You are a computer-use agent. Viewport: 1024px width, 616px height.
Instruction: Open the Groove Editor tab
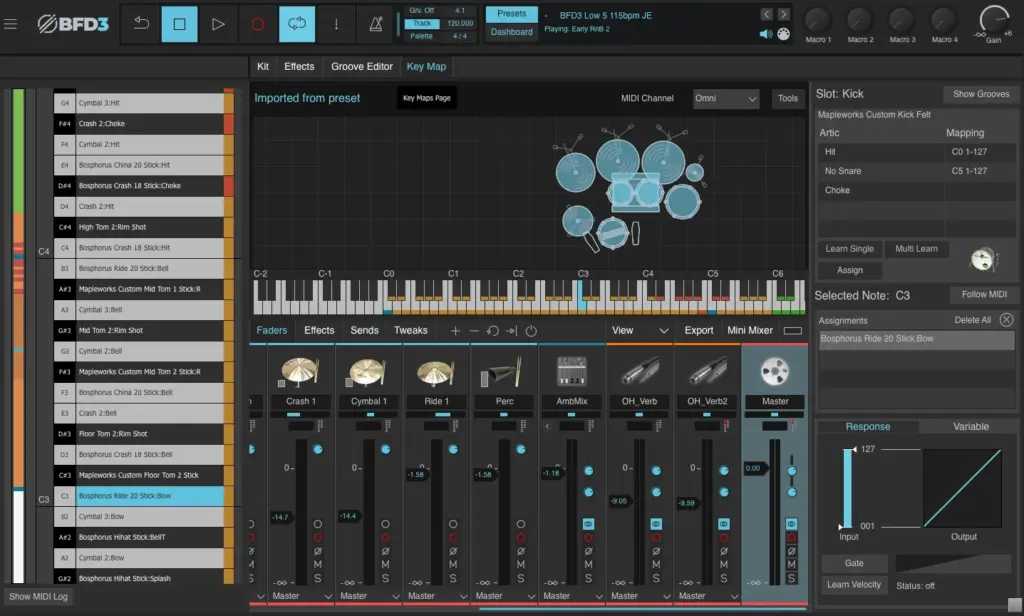point(362,67)
